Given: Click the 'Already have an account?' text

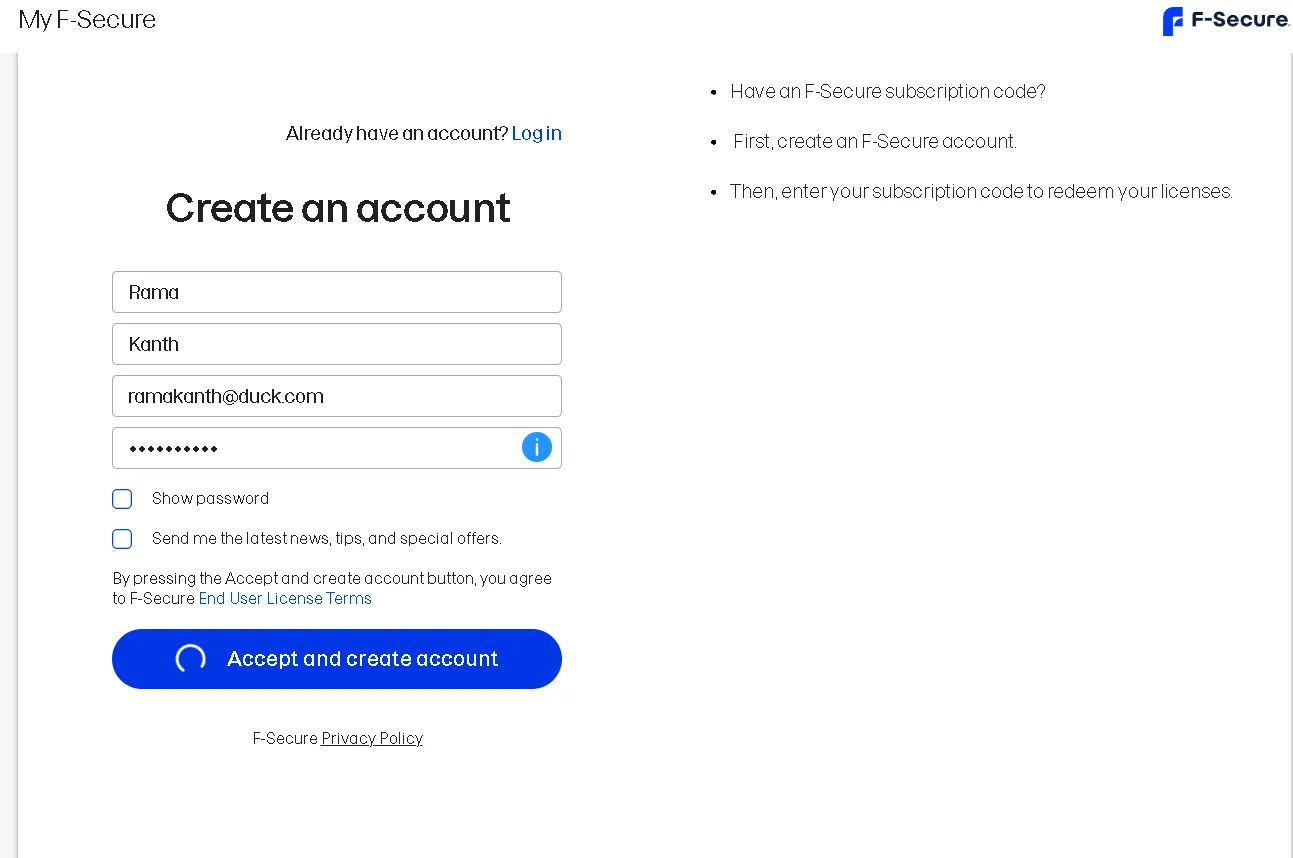Looking at the screenshot, I should (x=397, y=134).
